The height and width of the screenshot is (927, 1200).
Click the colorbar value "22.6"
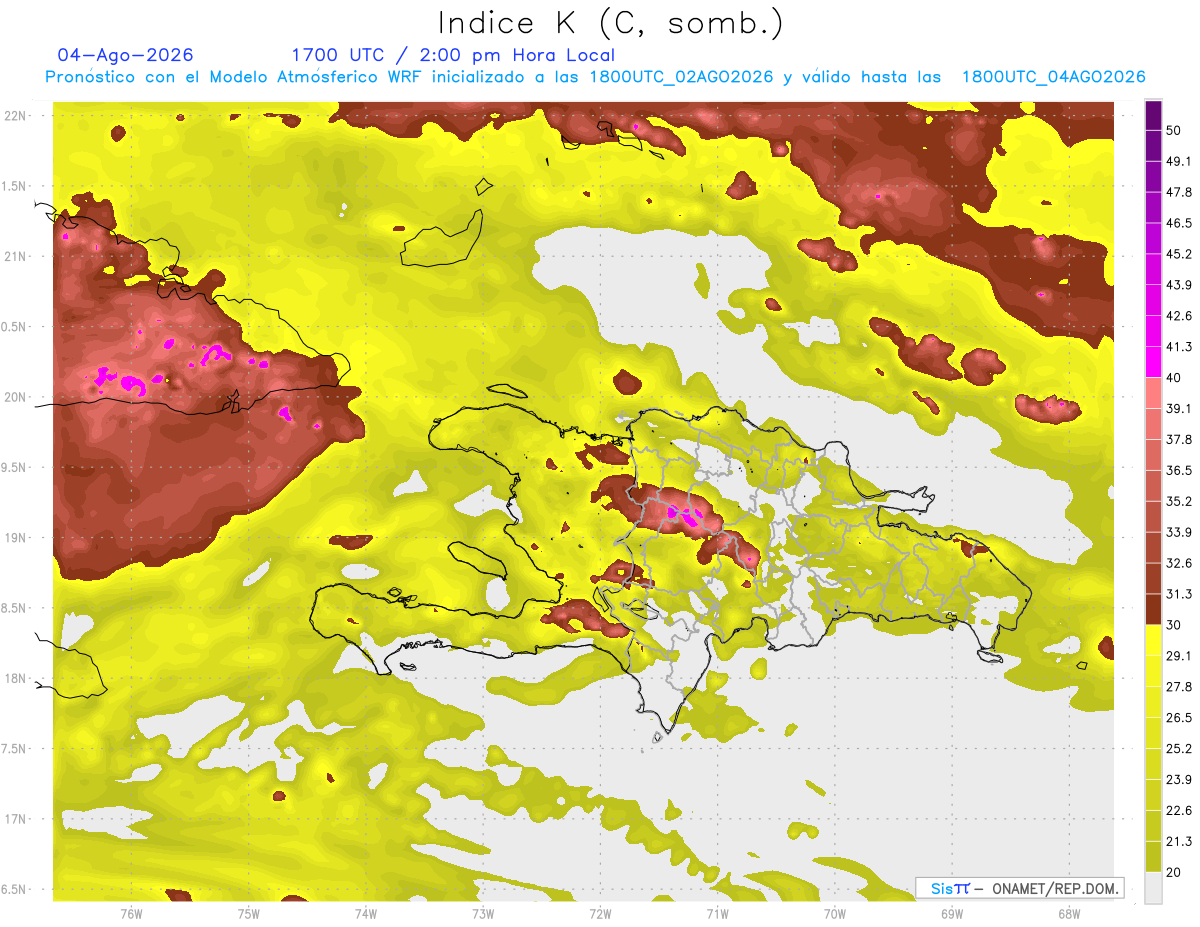click(1178, 810)
